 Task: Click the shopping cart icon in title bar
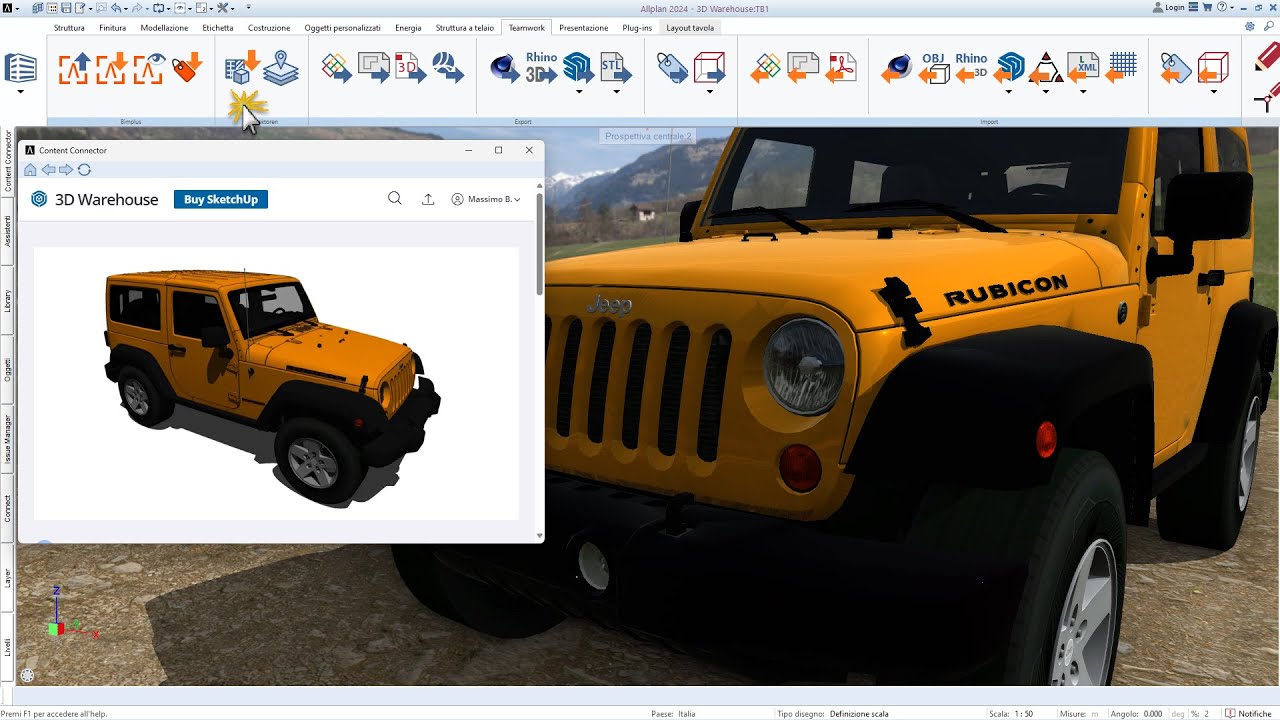click(1206, 7)
